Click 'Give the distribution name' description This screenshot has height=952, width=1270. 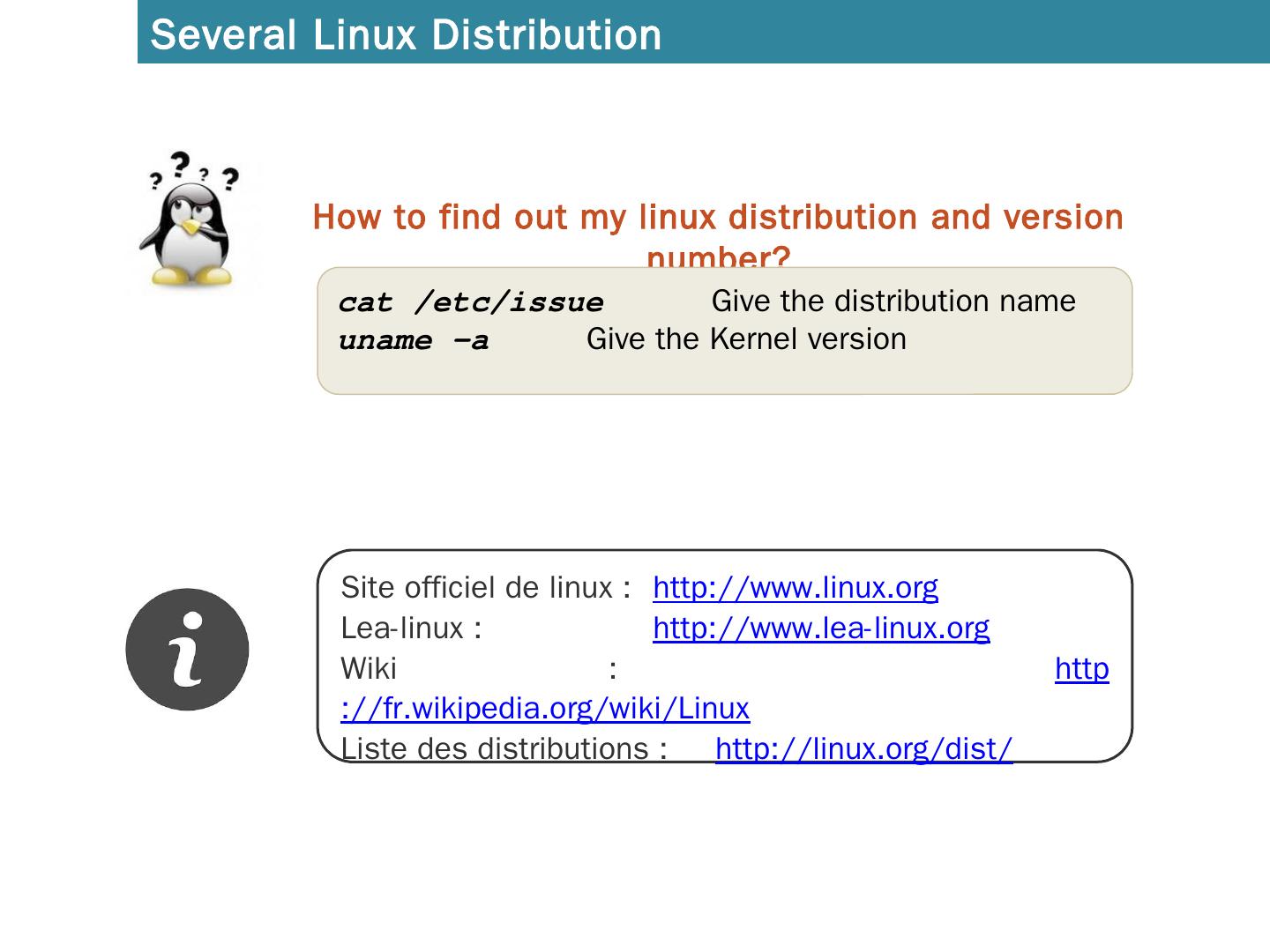point(893,301)
